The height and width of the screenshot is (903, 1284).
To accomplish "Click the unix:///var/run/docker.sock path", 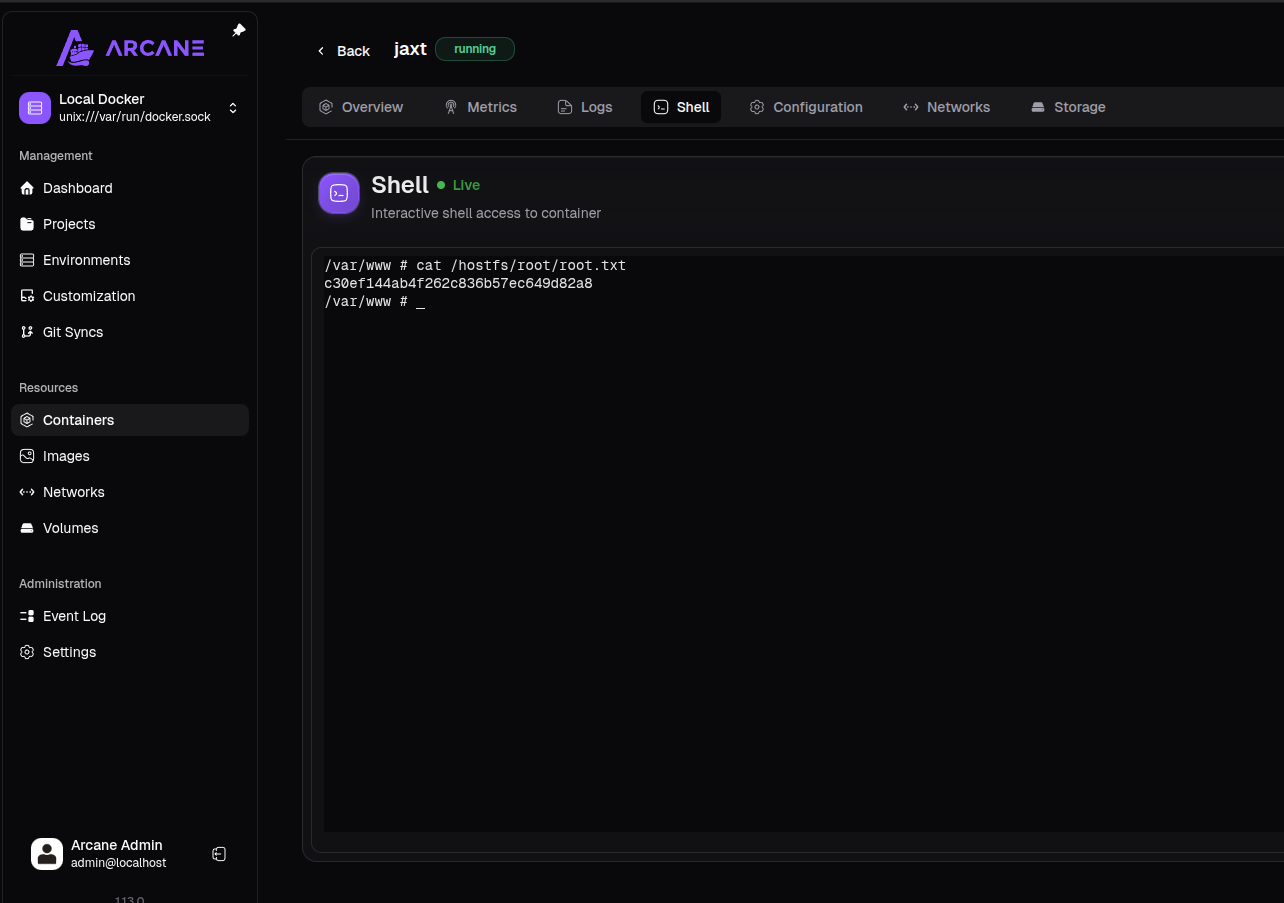I will coord(135,117).
